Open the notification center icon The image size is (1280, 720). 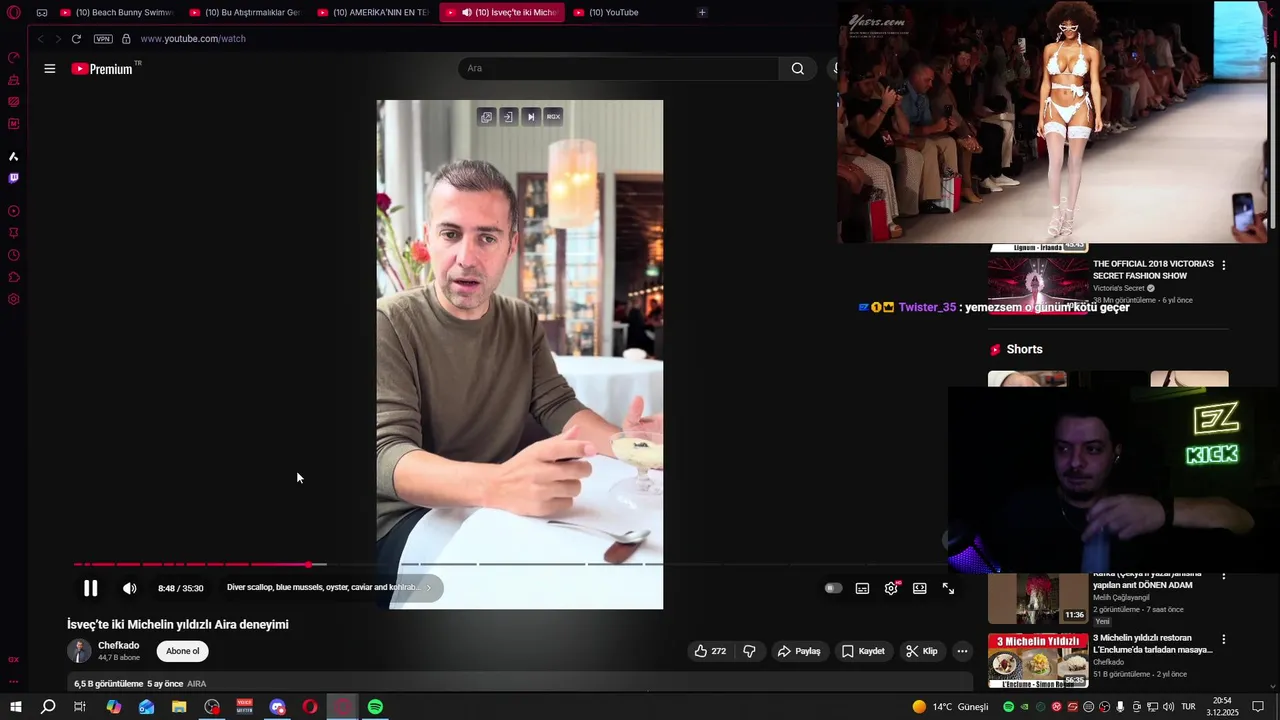1259,707
